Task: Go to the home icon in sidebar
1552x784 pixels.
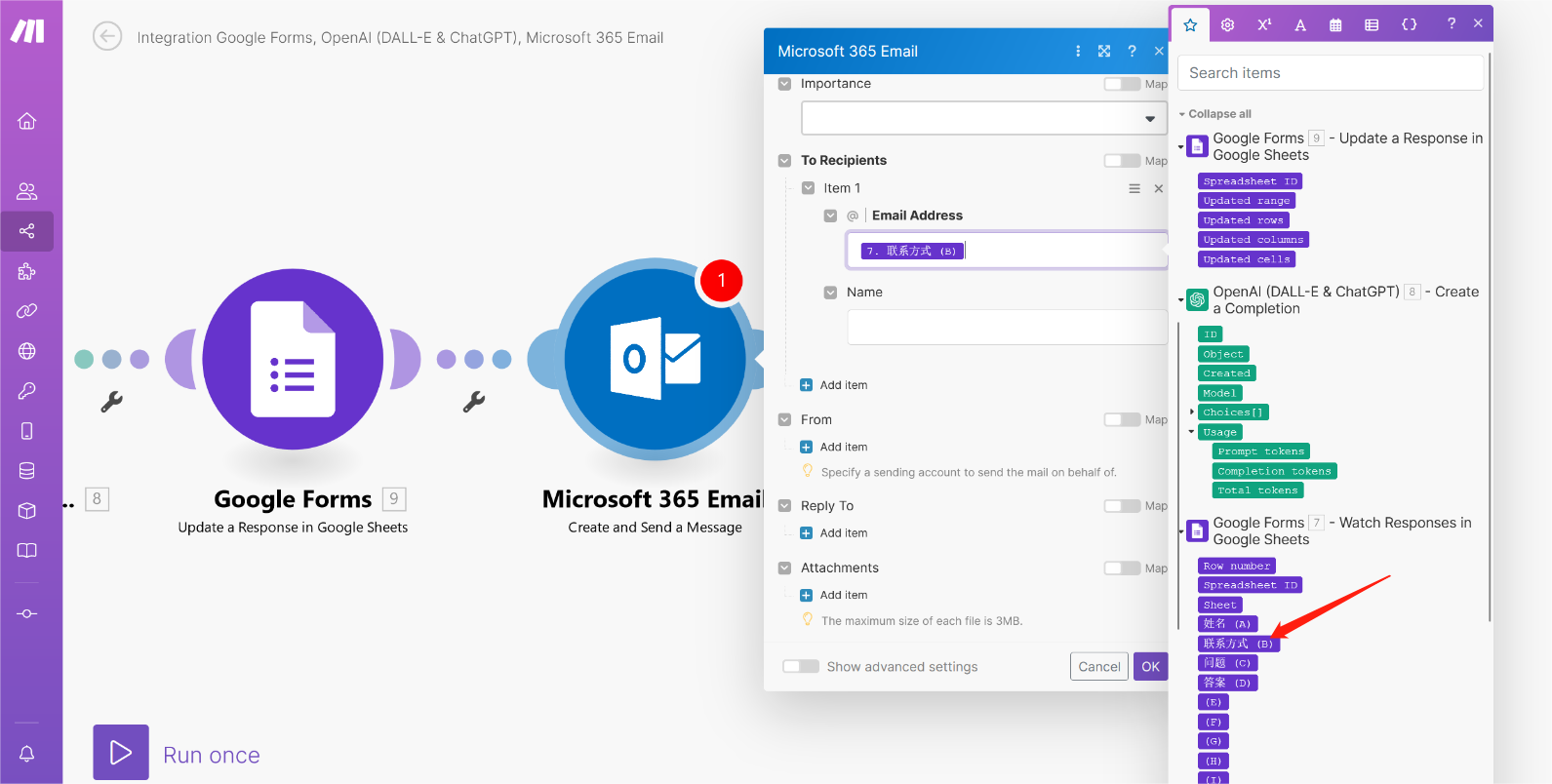Action: pyautogui.click(x=27, y=121)
